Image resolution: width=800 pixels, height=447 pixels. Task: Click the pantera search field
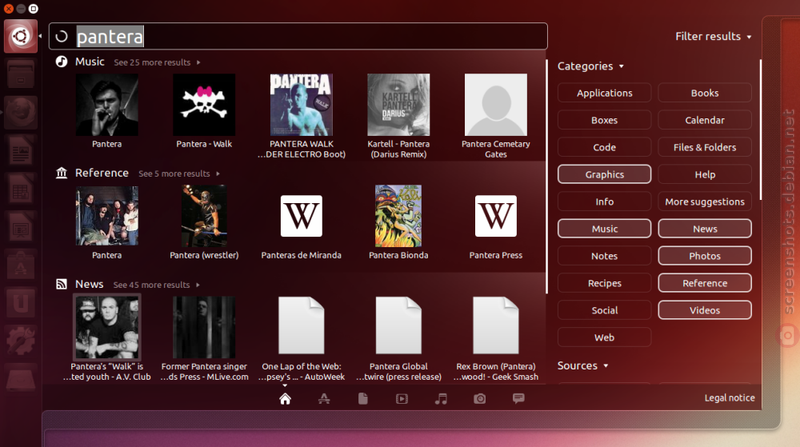click(x=298, y=36)
